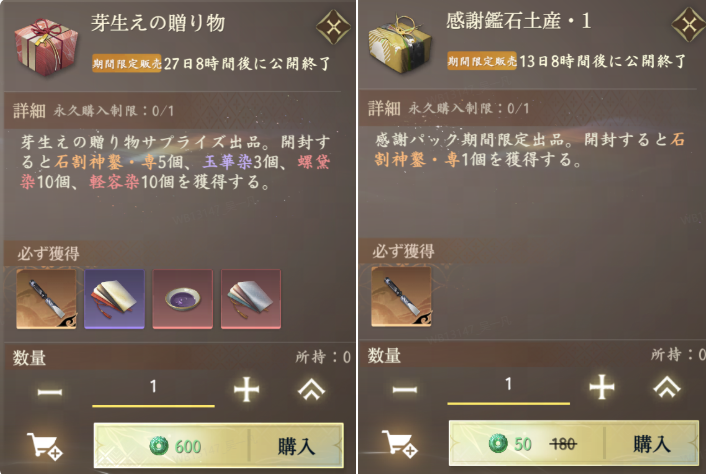Purchase 感謝鑑石土産 for 50 jade
This screenshot has height=474, width=706.
pyautogui.click(x=574, y=443)
